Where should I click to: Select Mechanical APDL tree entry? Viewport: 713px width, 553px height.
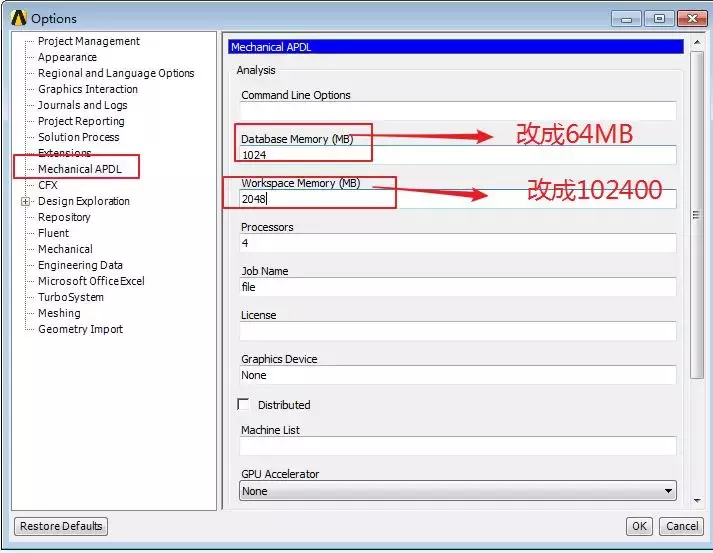(80, 169)
